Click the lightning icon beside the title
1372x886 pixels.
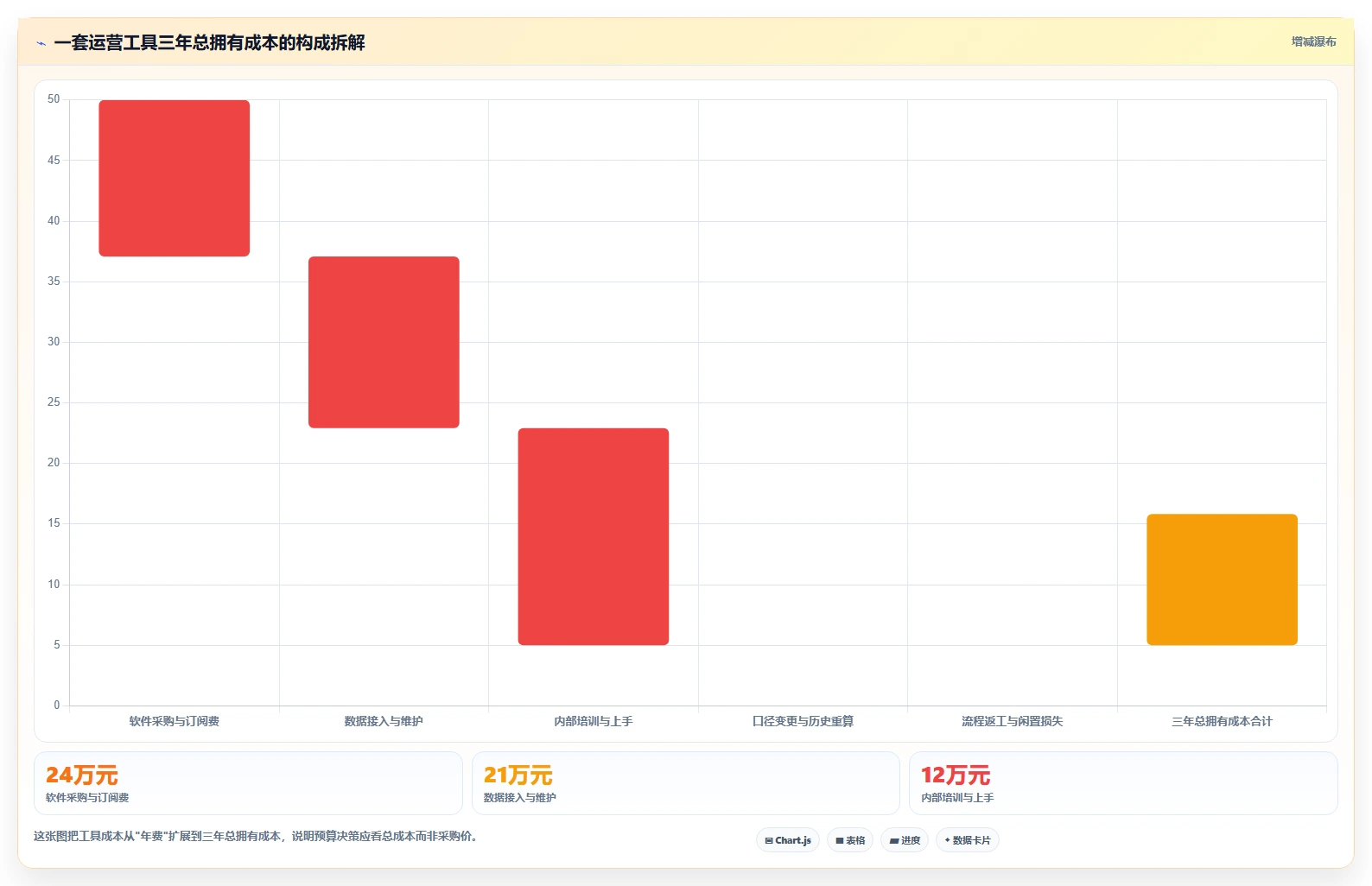41,43
